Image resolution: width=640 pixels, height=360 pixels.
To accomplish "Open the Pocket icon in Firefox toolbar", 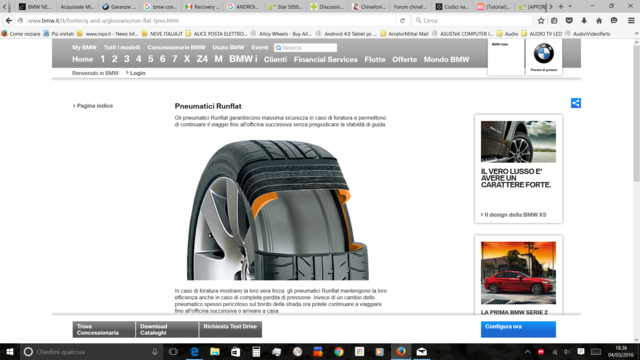I will [569, 20].
